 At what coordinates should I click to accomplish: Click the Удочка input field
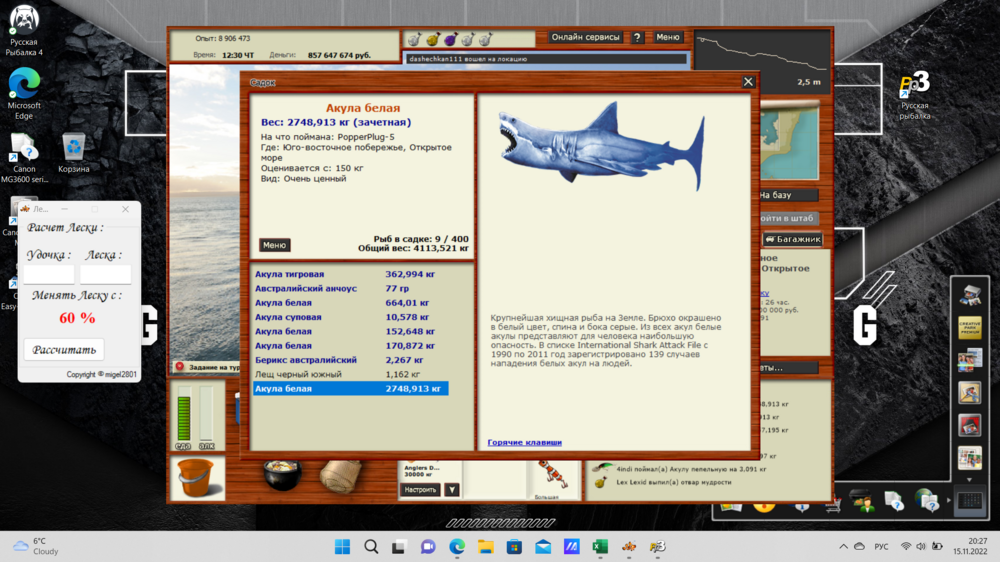[49, 274]
